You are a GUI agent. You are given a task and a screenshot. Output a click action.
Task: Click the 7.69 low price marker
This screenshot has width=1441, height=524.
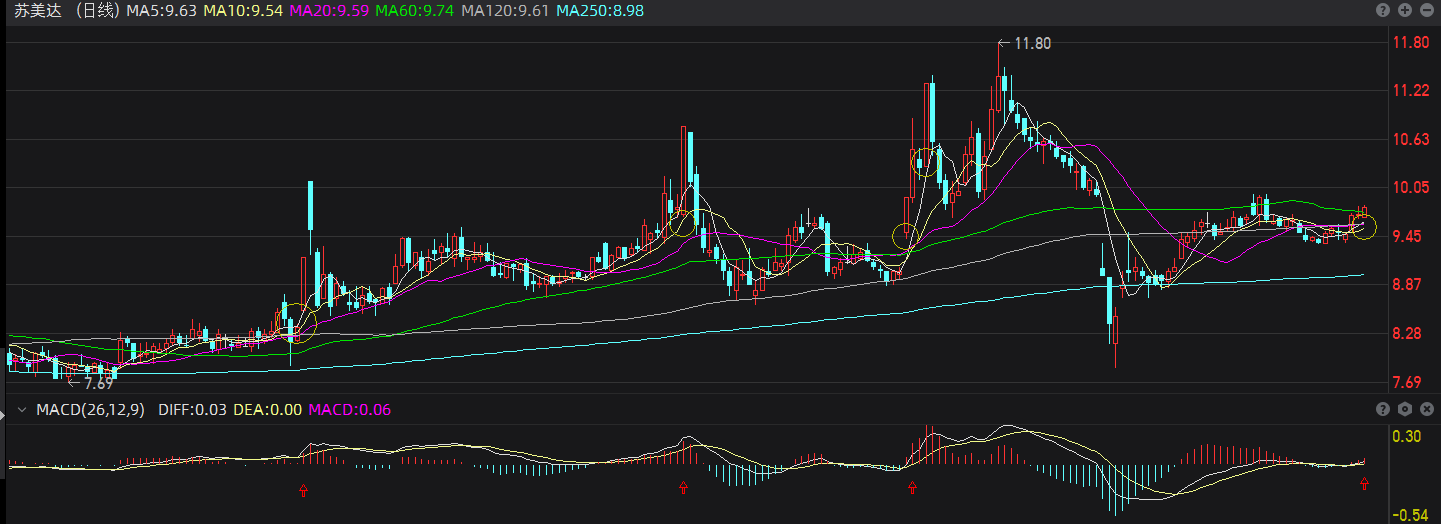click(x=98, y=383)
